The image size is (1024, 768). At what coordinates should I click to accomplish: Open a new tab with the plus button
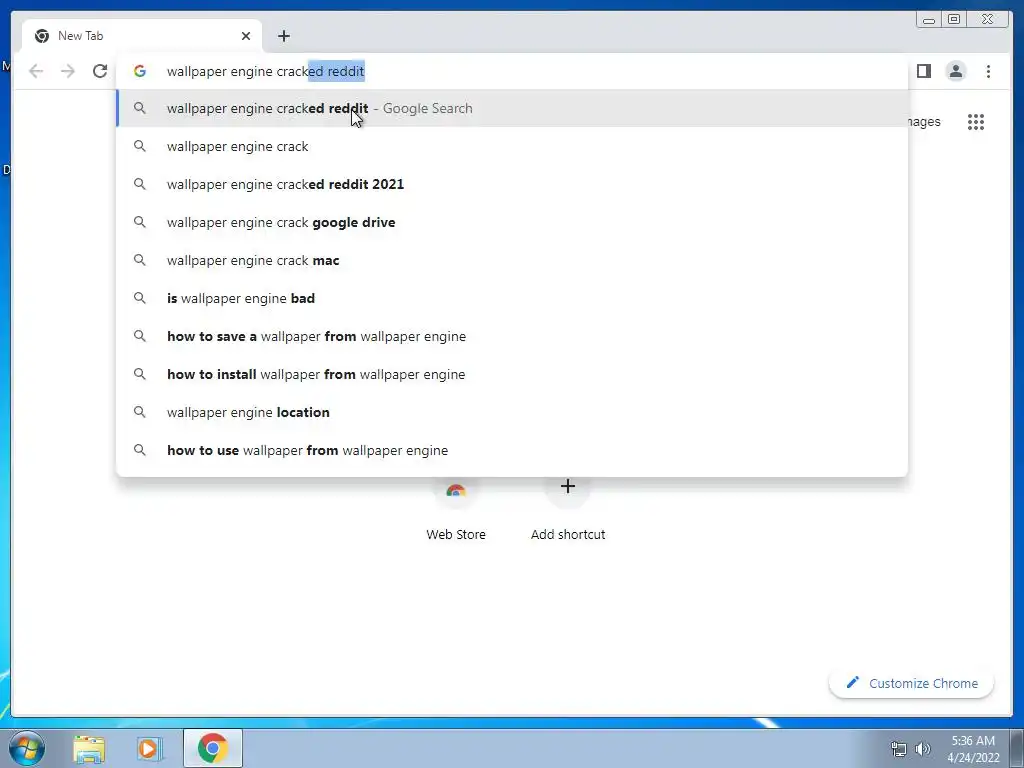[283, 36]
